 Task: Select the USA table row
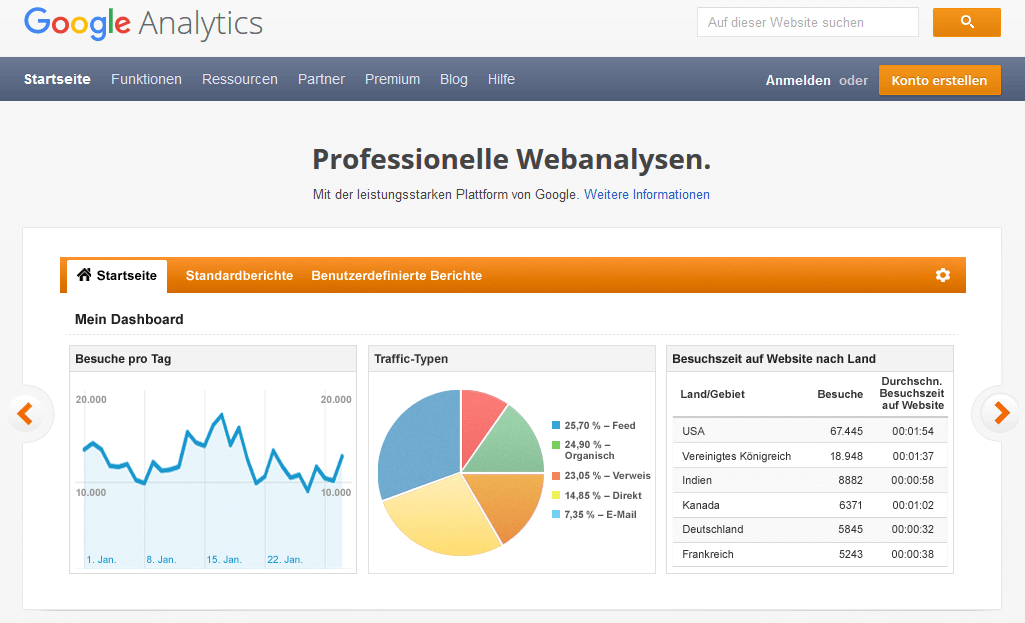810,431
